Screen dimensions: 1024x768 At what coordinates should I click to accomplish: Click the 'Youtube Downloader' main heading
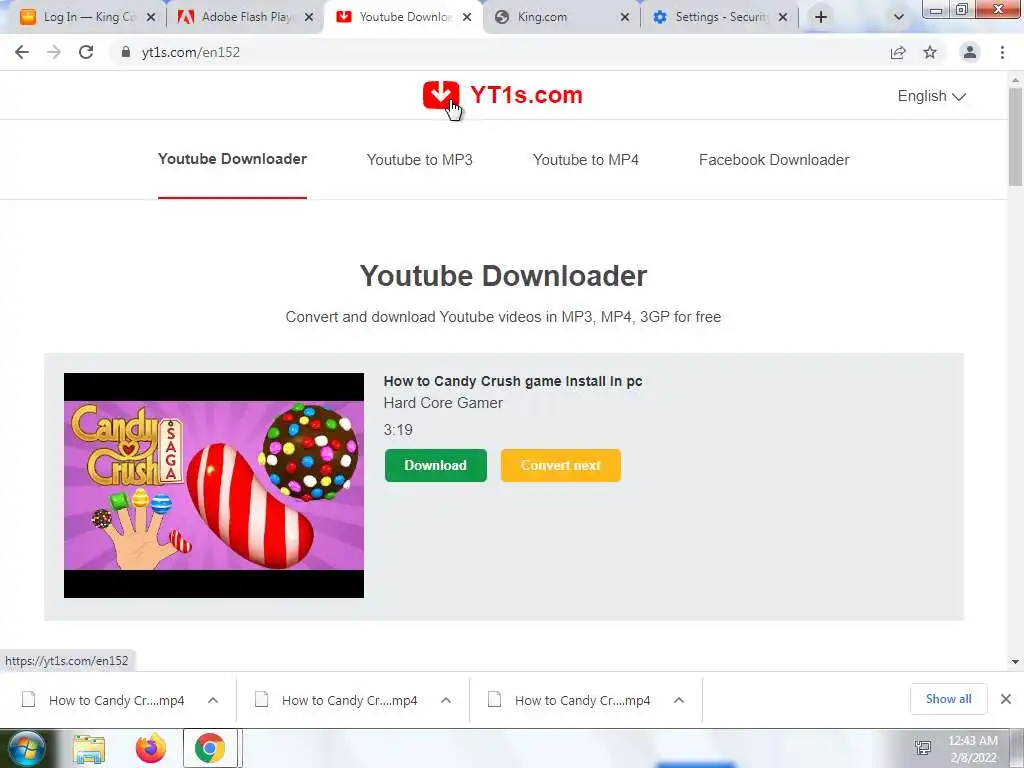click(504, 276)
